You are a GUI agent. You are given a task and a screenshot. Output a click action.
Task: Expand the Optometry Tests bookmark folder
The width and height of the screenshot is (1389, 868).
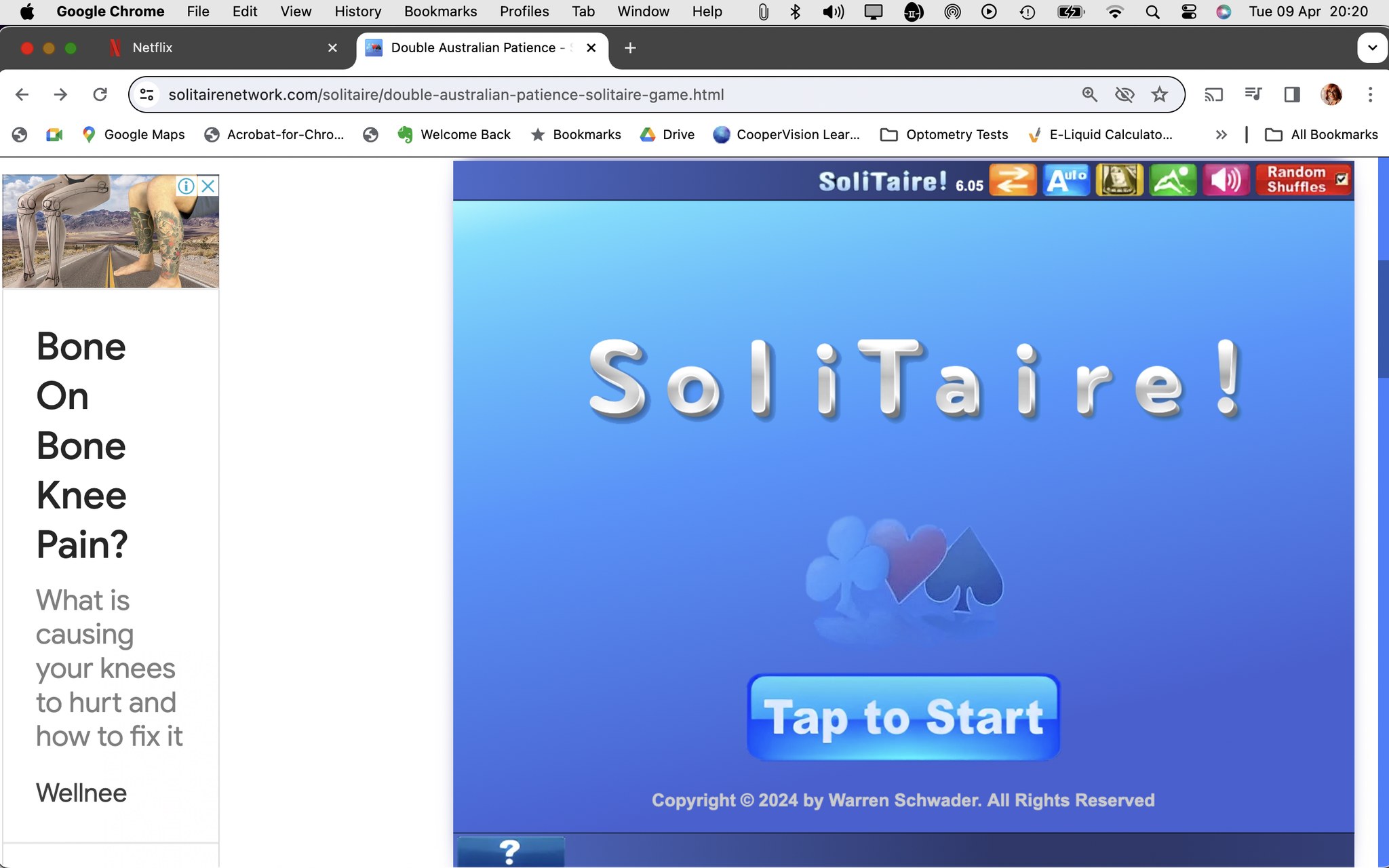click(944, 134)
